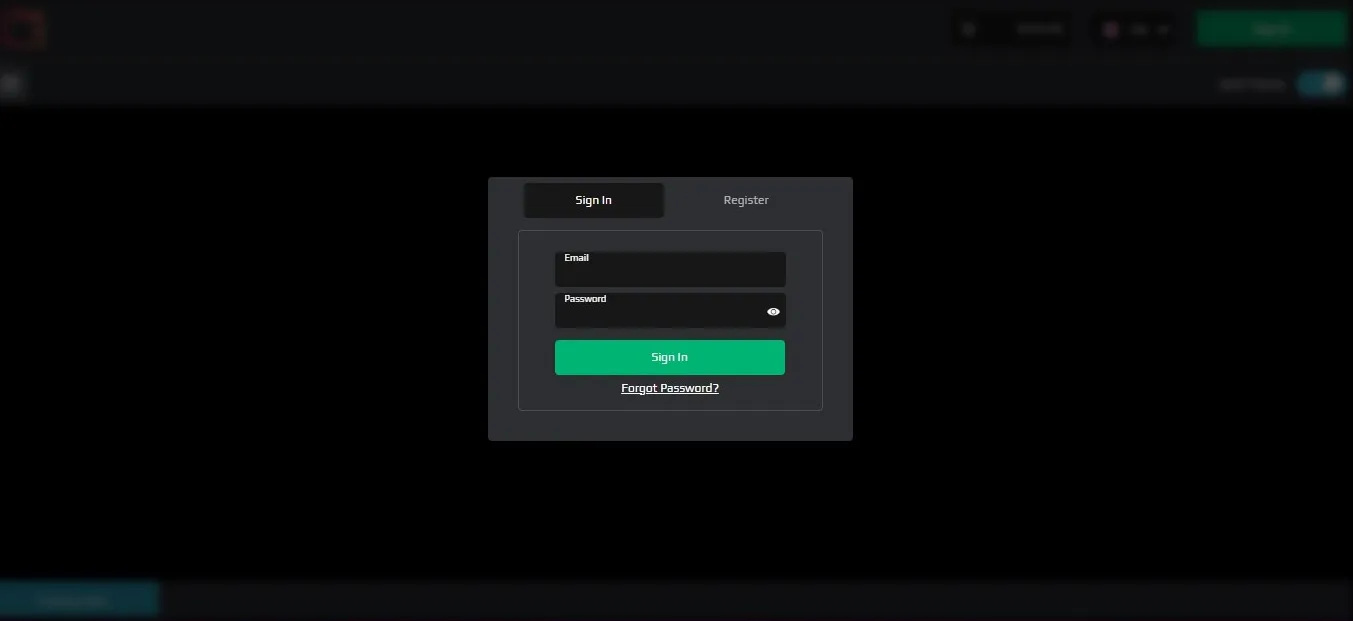Open the blurred round menu icon under the logo

pyautogui.click(x=11, y=84)
